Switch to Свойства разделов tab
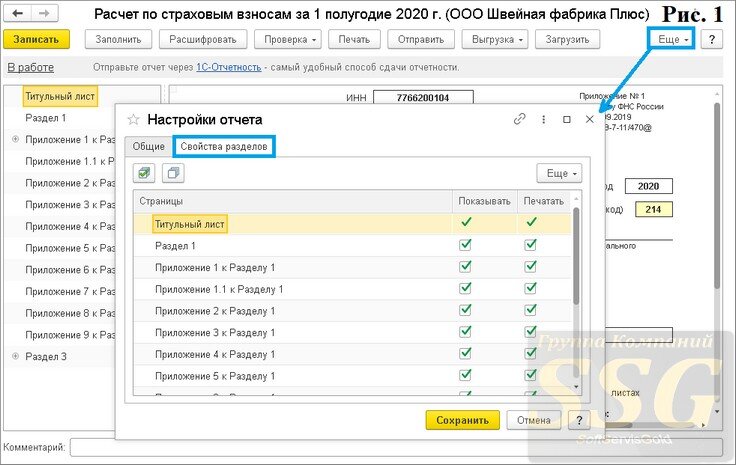This screenshot has width=736, height=465. pyautogui.click(x=224, y=146)
